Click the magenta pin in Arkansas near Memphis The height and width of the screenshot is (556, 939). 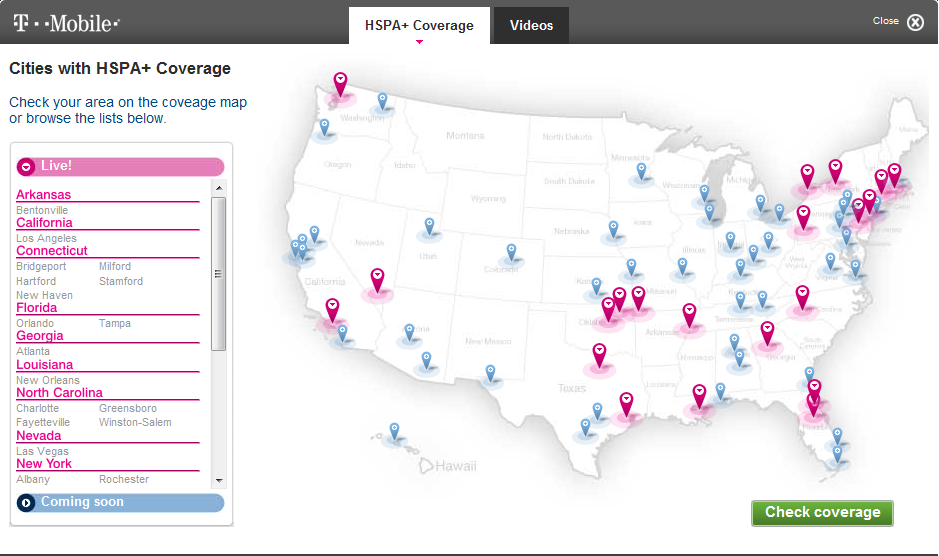[690, 316]
